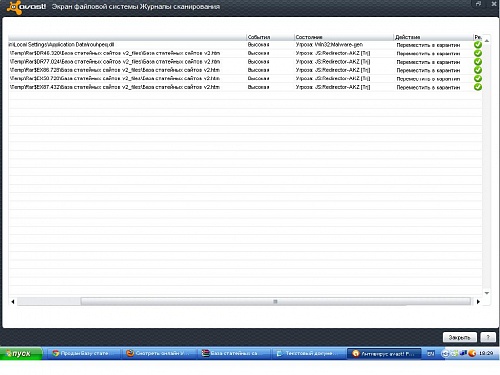Click green checkmark for Rar$EX87.432 row
Viewport: 500px width, 375px height.
pos(478,87)
